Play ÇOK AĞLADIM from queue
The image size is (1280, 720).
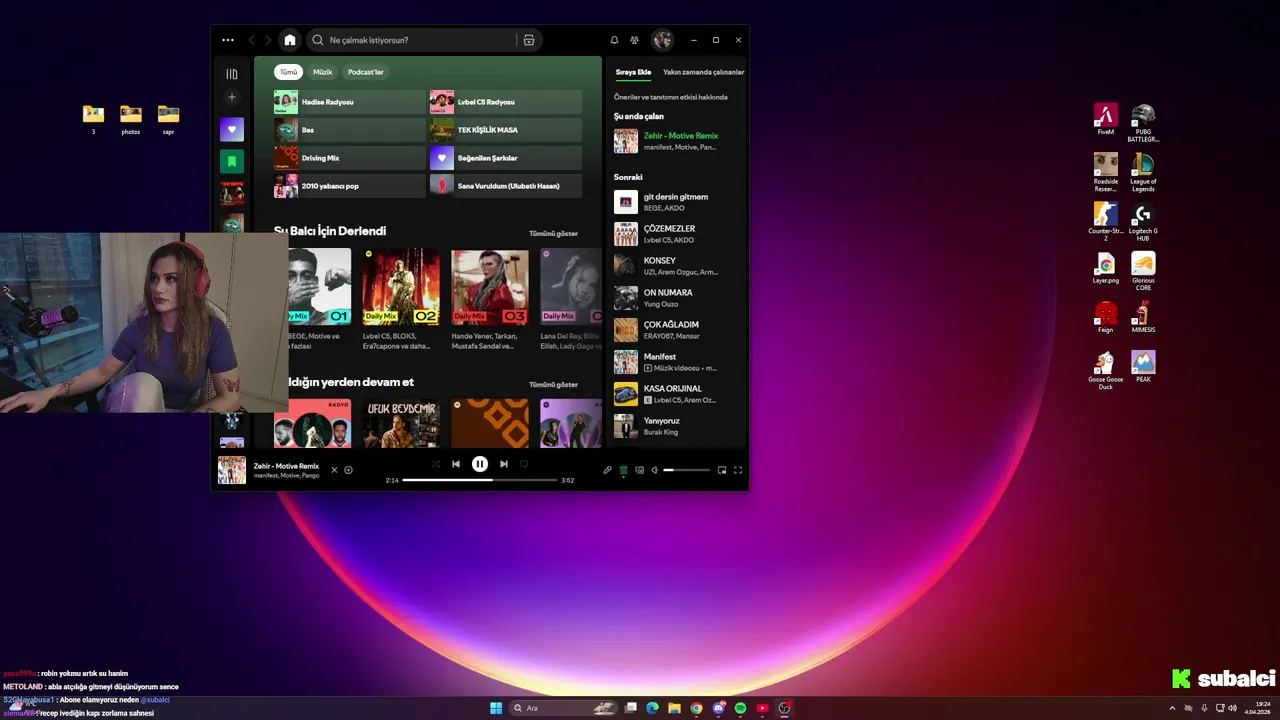click(x=676, y=330)
